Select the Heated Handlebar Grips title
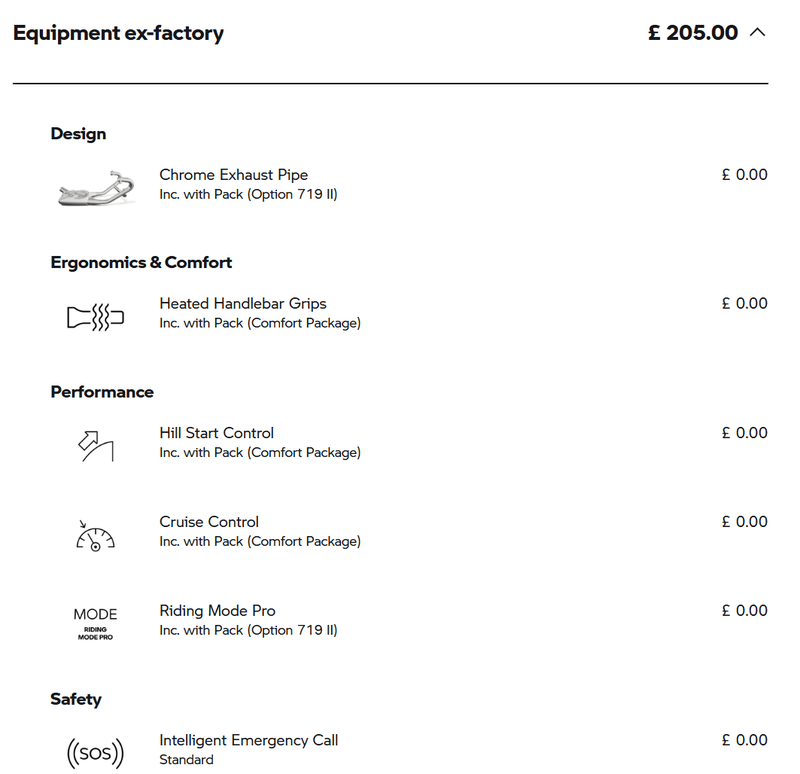 pyautogui.click(x=242, y=303)
